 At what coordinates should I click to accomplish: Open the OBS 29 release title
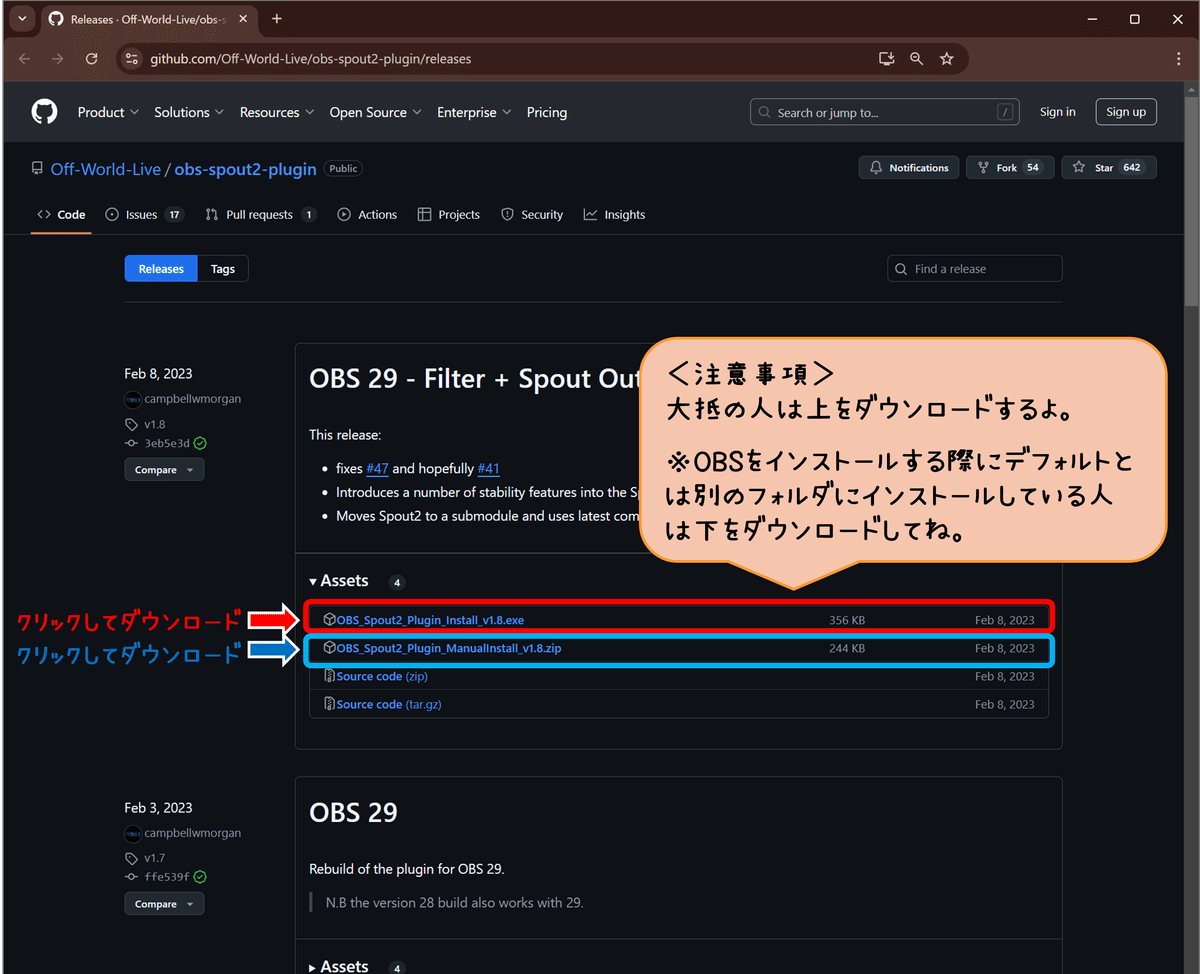click(353, 812)
